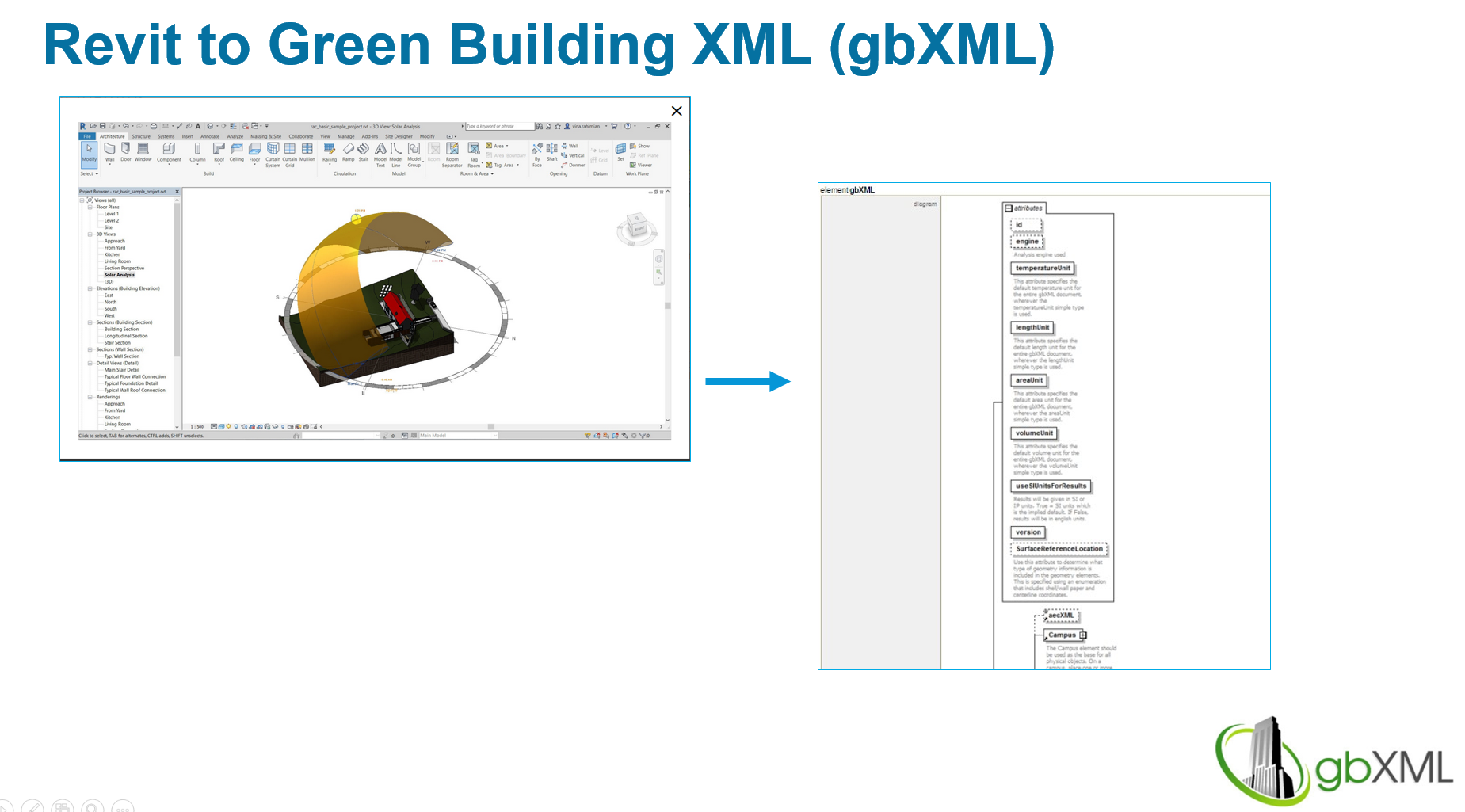1465x812 pixels.
Task: Open the Manage ribbon tab
Action: pyautogui.click(x=346, y=136)
